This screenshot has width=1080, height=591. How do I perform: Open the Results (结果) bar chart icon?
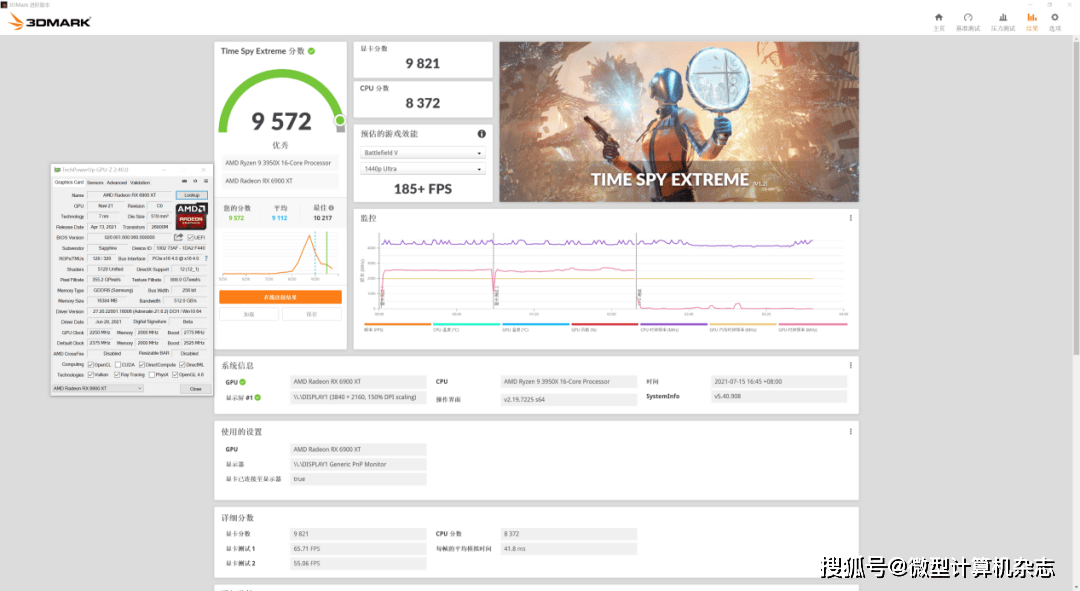click(x=1031, y=18)
